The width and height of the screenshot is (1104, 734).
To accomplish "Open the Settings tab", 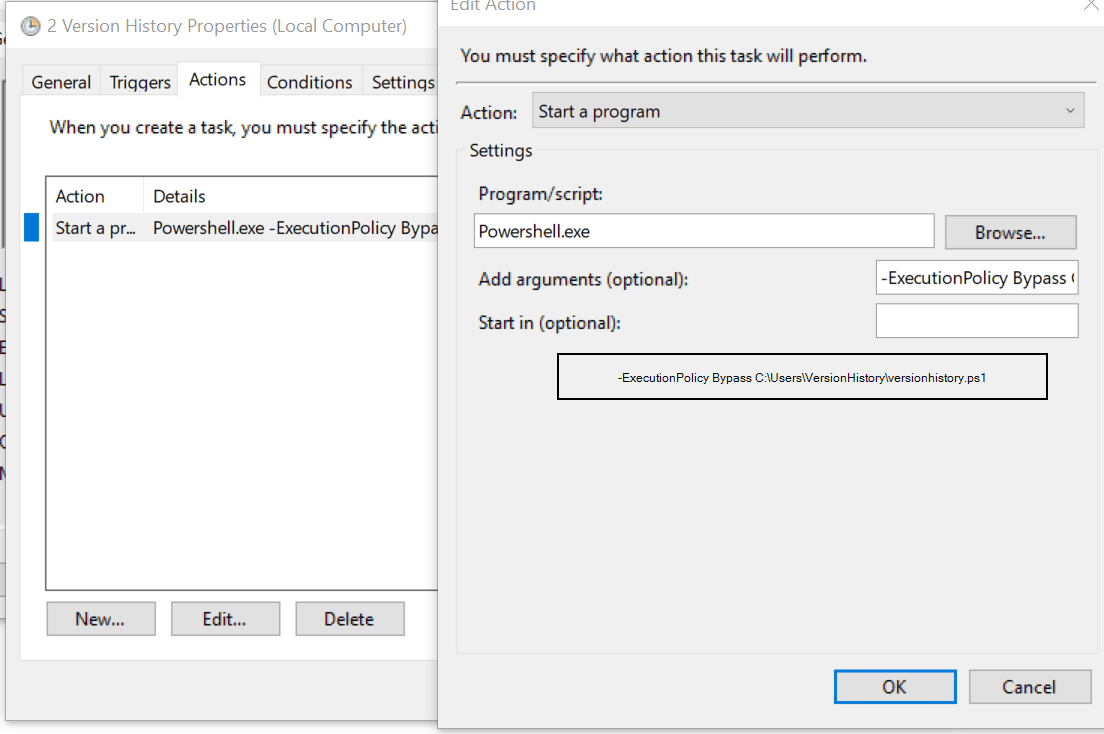I will (402, 81).
